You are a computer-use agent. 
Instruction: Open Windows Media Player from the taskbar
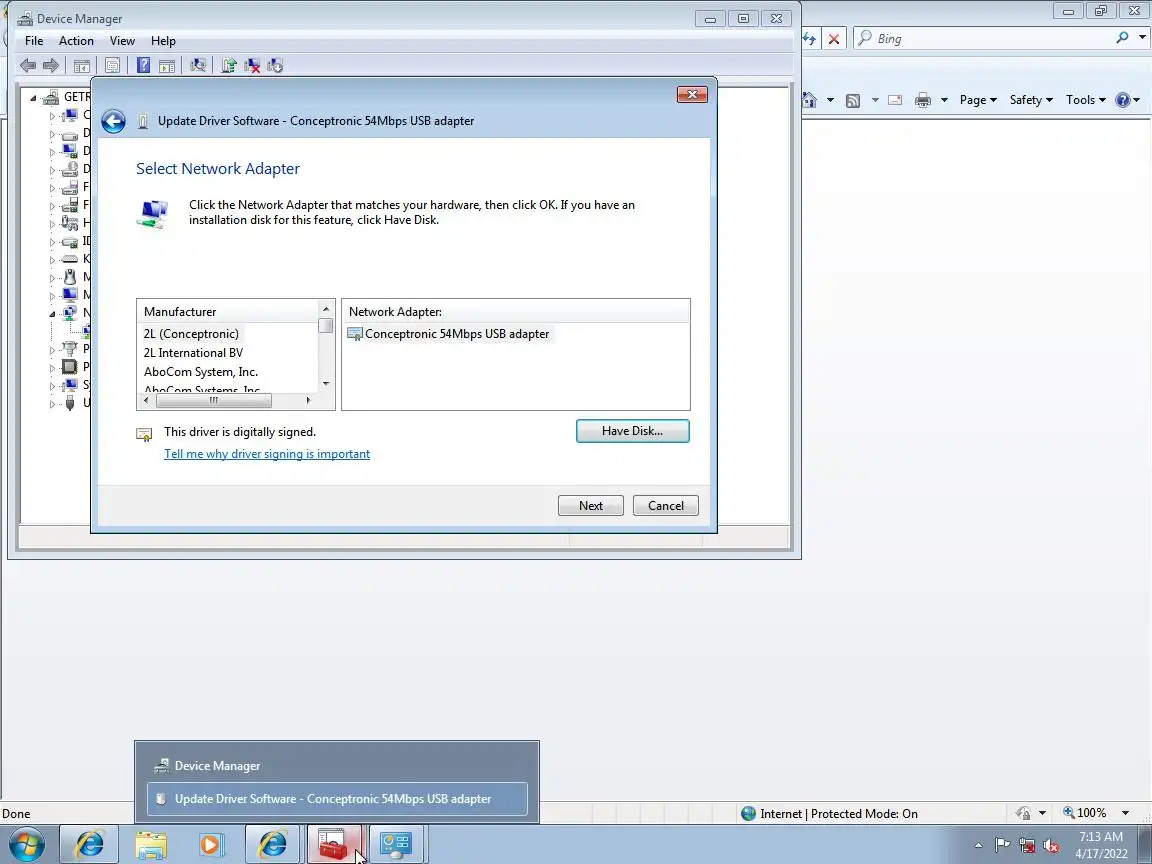(211, 845)
